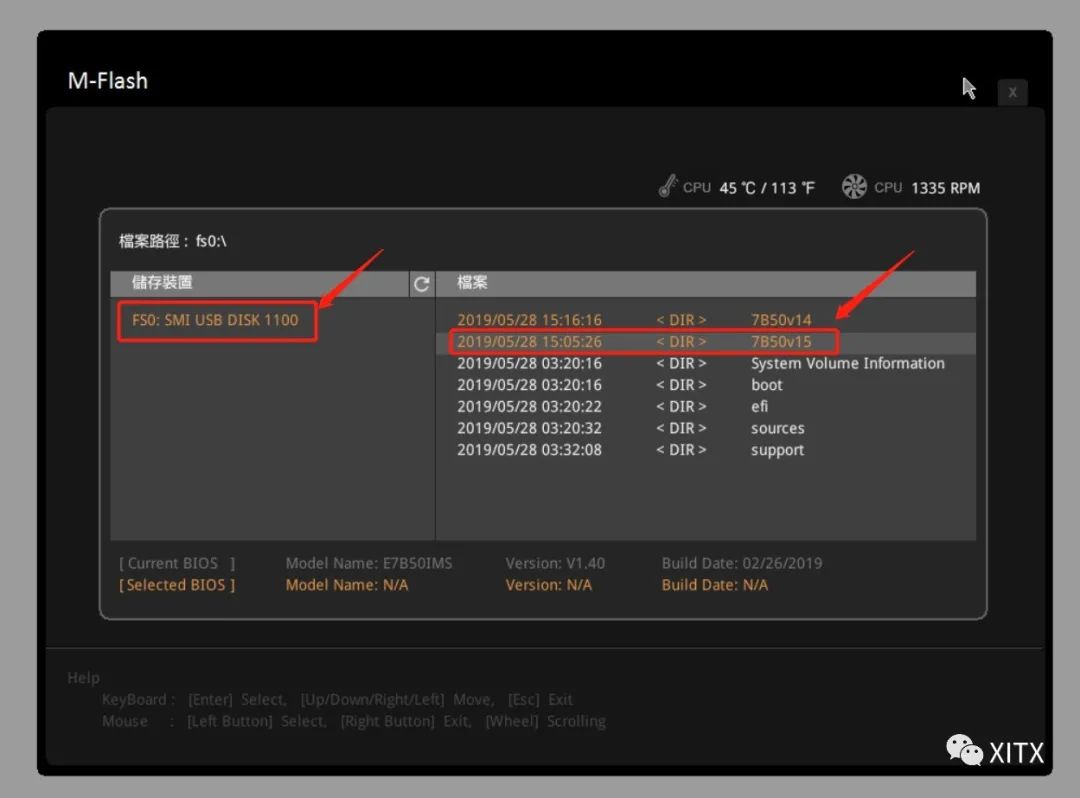Click the Help label
The width and height of the screenshot is (1080, 798).
coord(83,678)
